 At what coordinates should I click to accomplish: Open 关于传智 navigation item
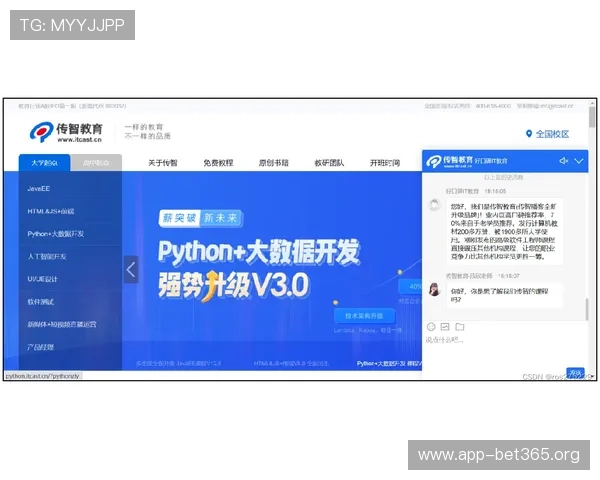click(x=163, y=163)
